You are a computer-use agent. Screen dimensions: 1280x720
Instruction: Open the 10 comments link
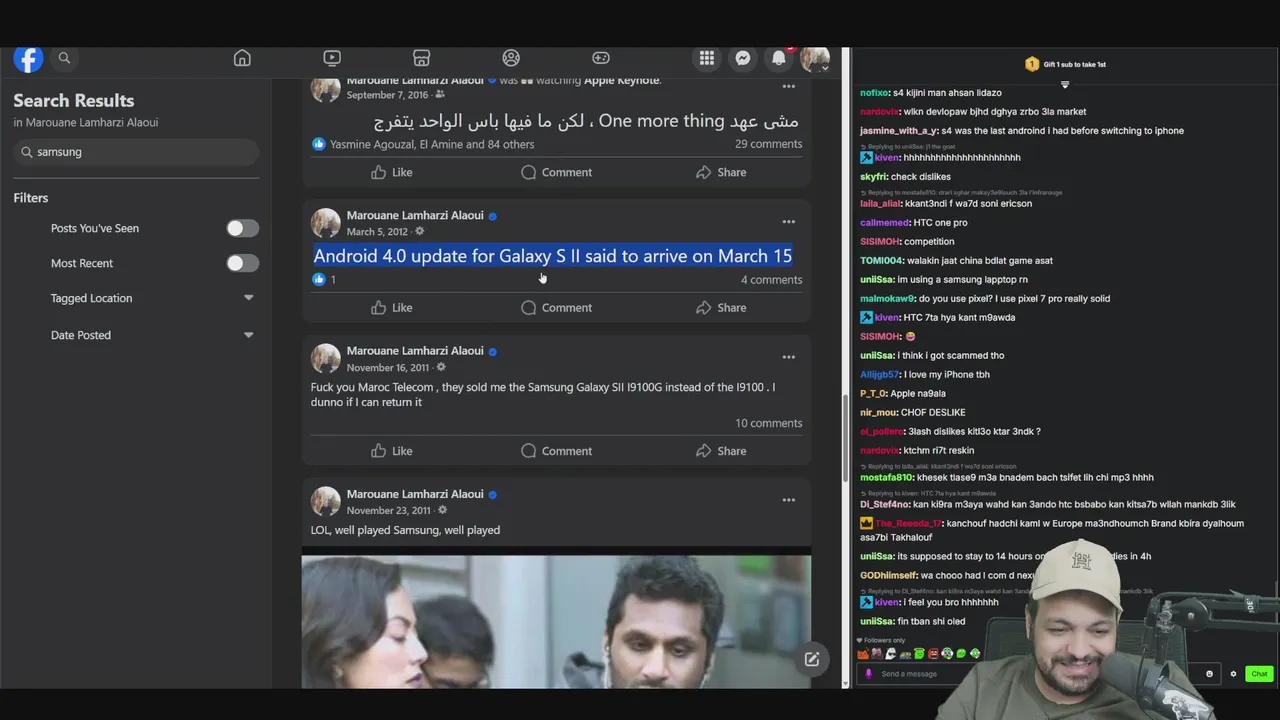[768, 423]
